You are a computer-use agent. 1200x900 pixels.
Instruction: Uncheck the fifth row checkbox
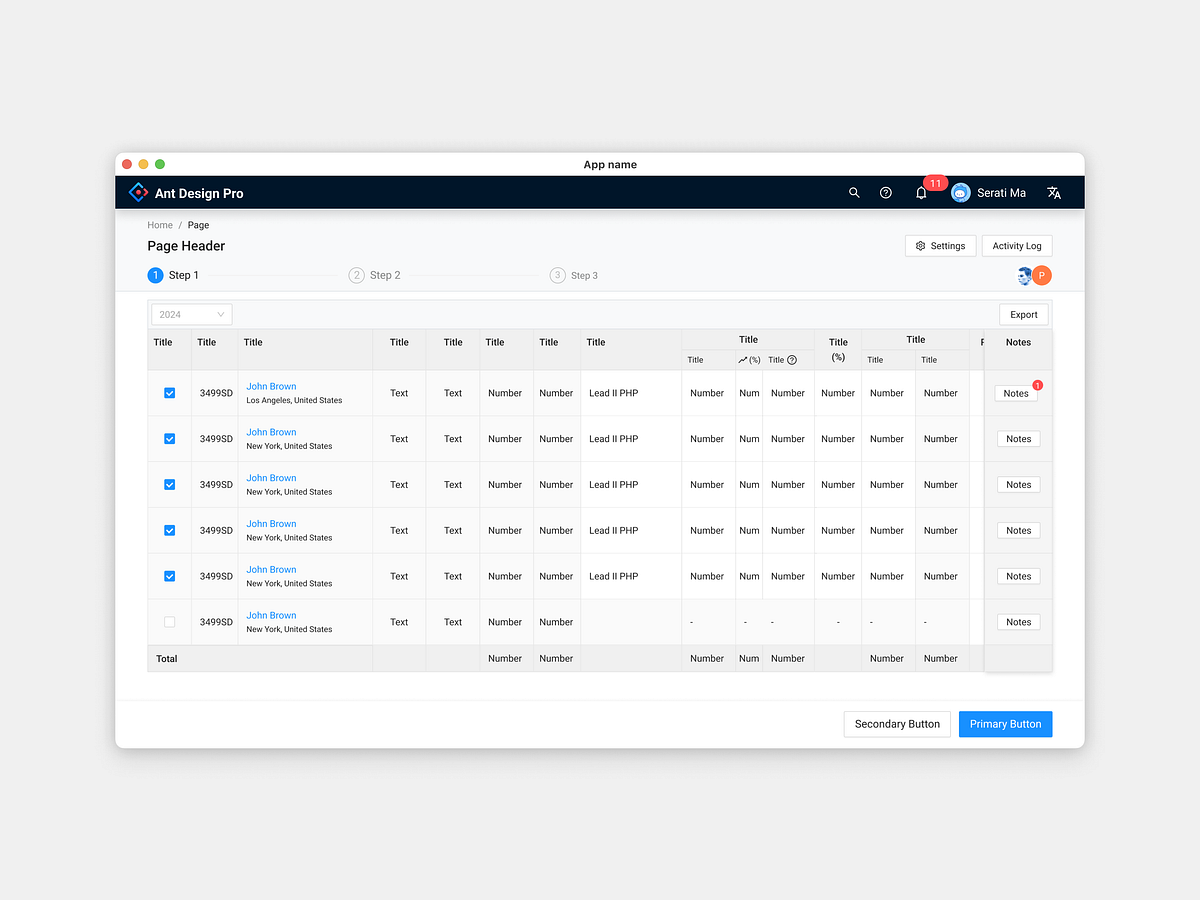click(169, 576)
